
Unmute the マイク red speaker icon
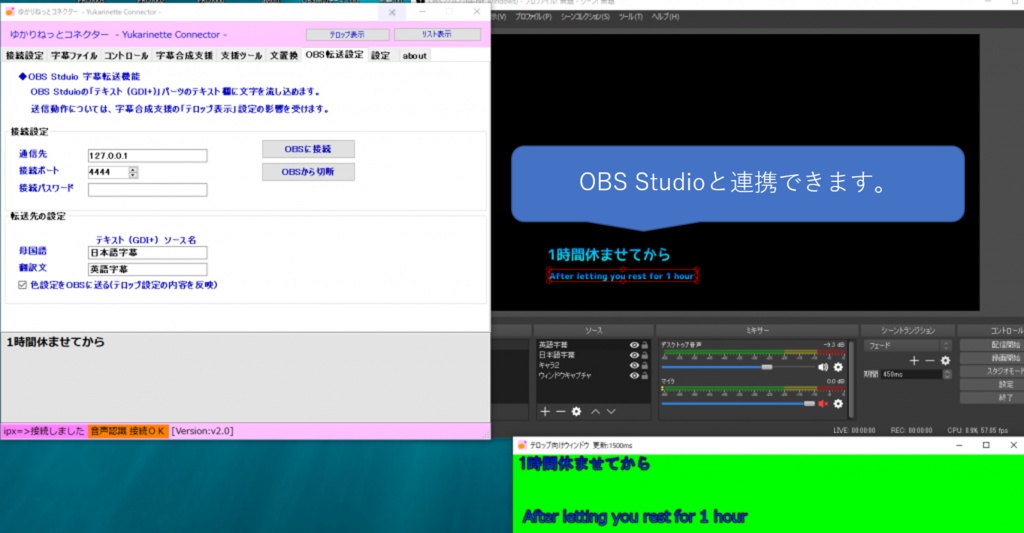point(823,404)
